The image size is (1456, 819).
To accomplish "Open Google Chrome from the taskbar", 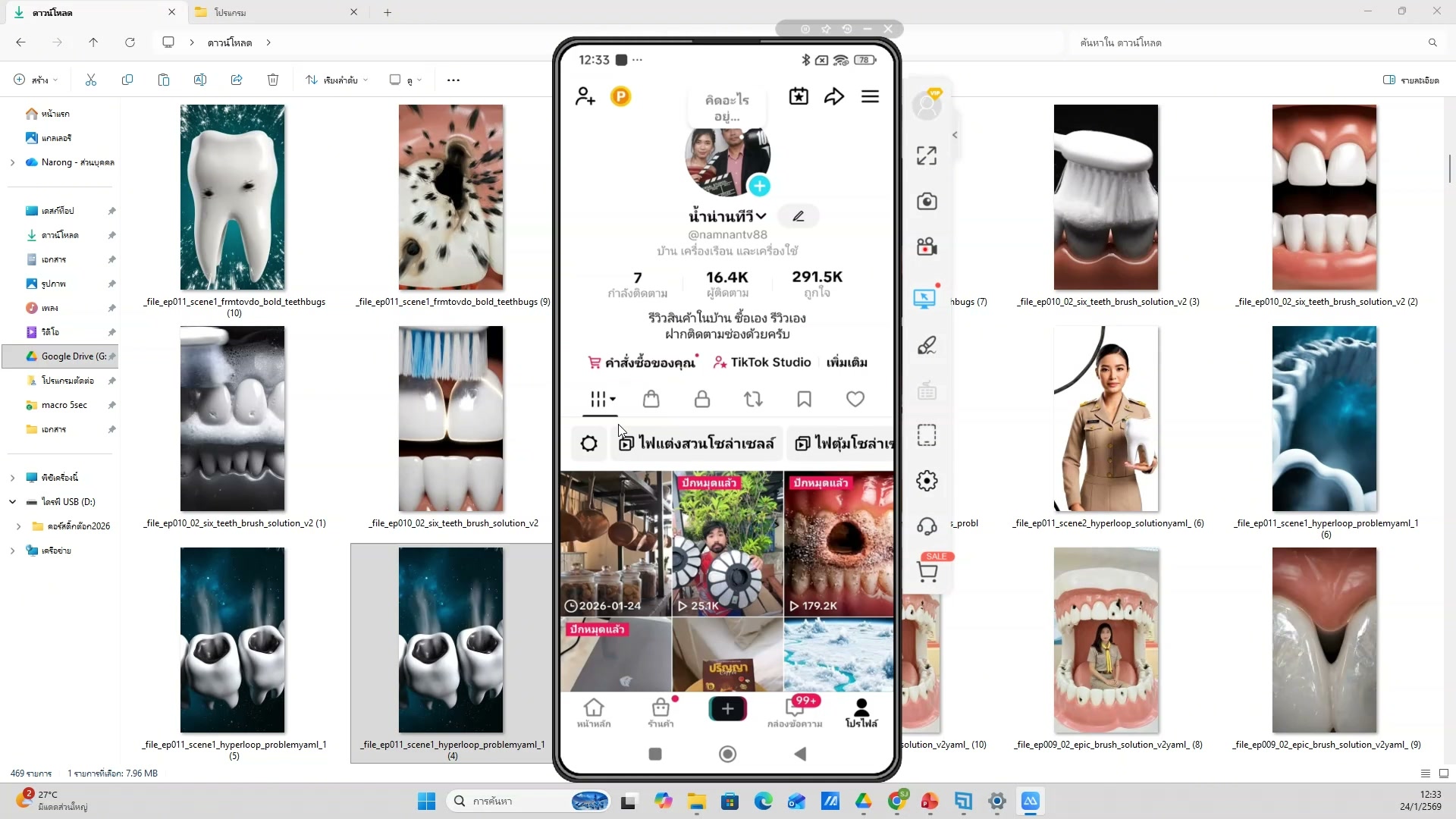I will pos(897,801).
